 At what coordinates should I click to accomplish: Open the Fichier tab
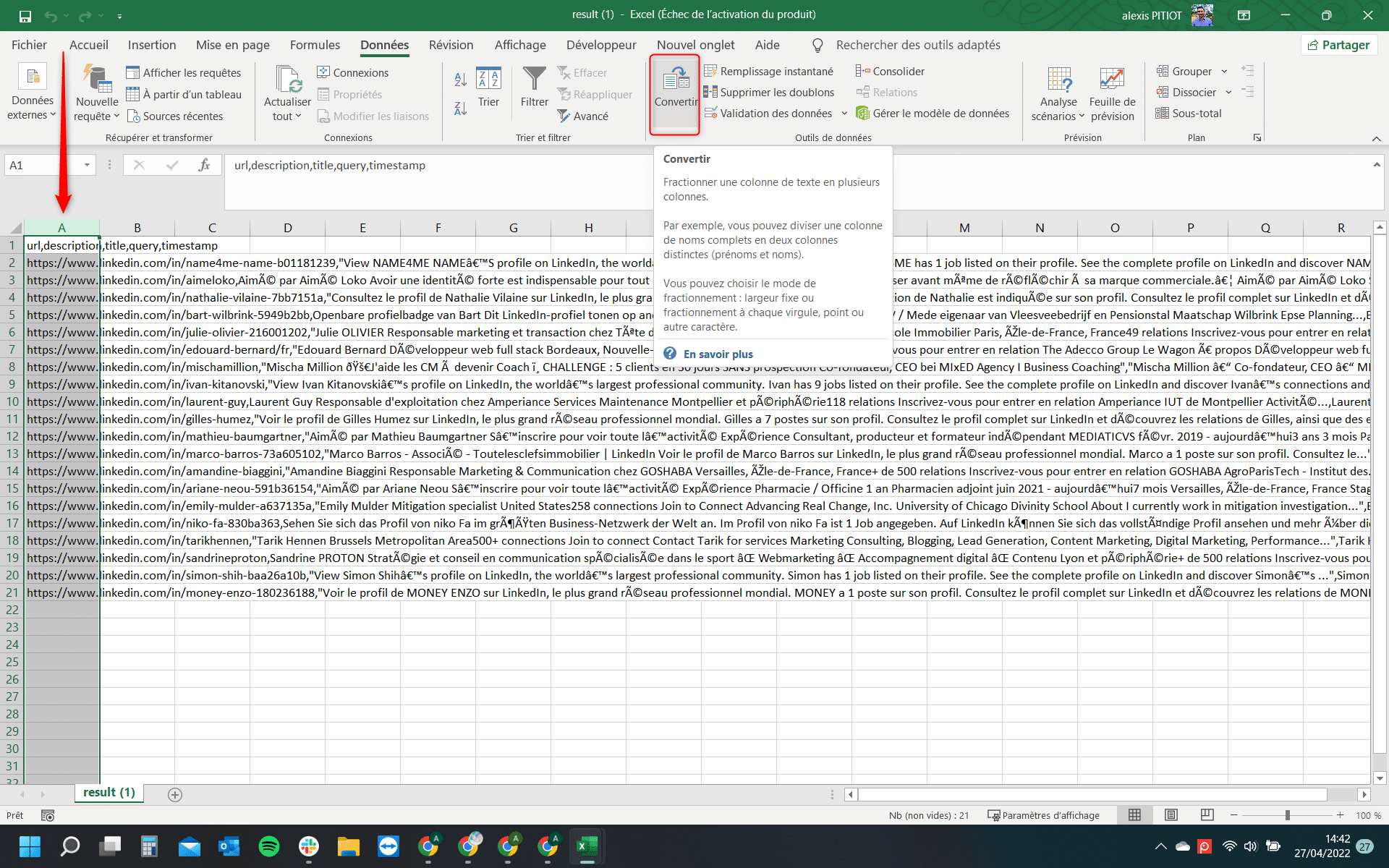29,45
